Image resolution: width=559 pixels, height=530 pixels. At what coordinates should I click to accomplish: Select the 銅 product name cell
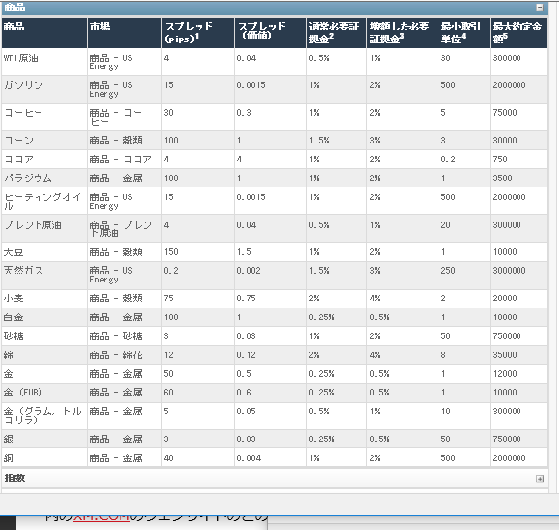pos(44,458)
